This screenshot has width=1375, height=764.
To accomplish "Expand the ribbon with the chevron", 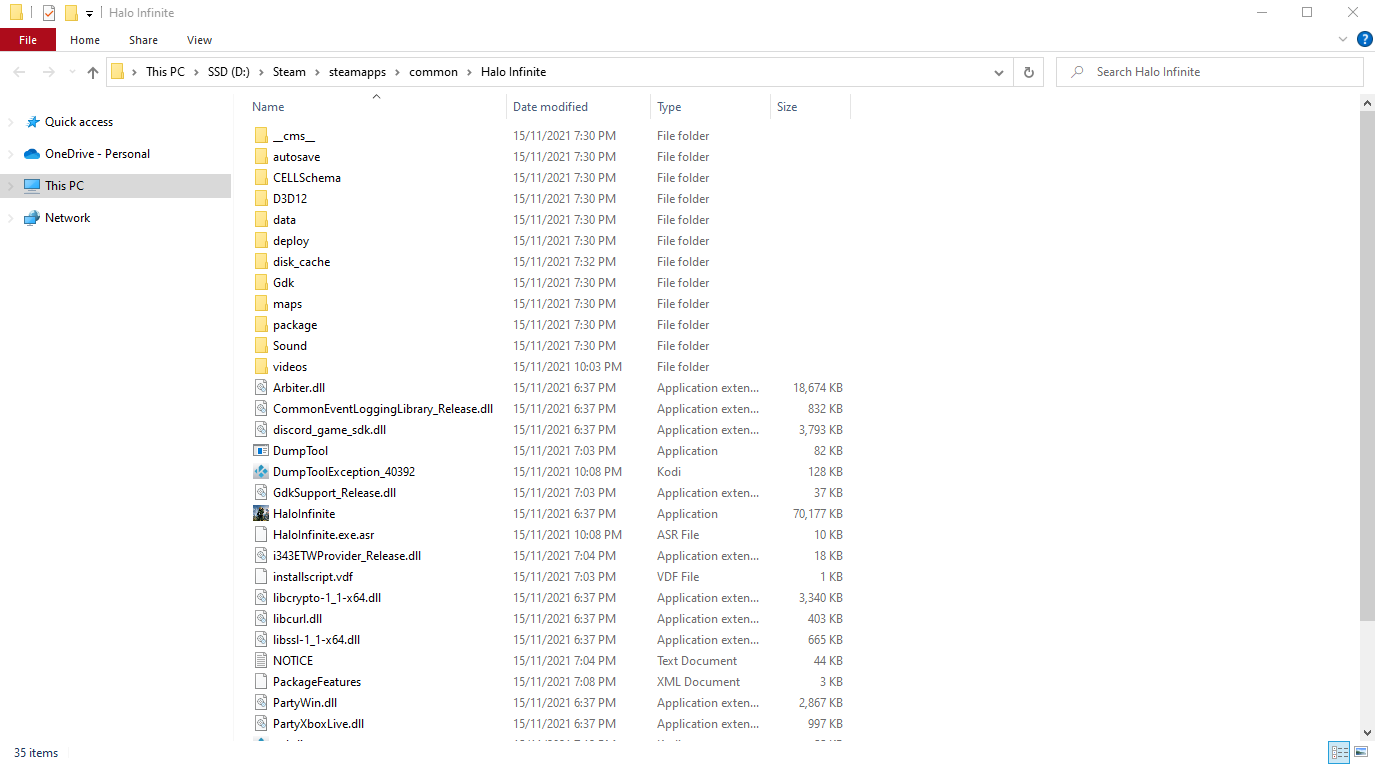I will click(x=1343, y=40).
